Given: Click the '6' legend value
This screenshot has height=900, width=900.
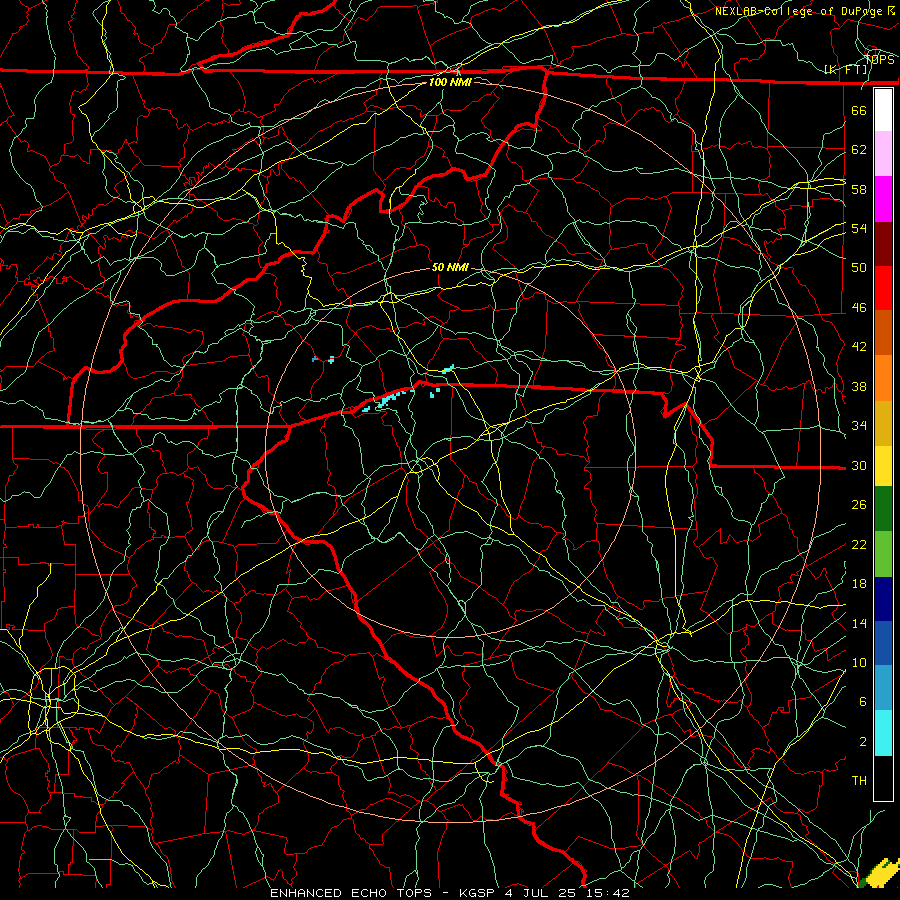Looking at the screenshot, I should (863, 702).
